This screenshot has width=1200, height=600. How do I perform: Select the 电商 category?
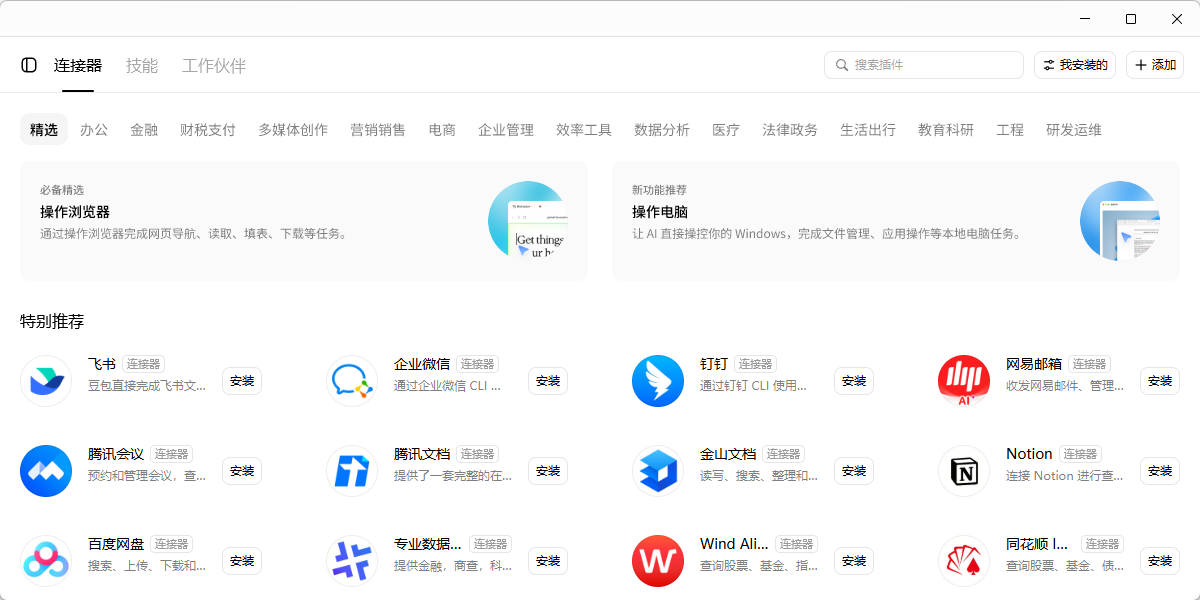[442, 130]
